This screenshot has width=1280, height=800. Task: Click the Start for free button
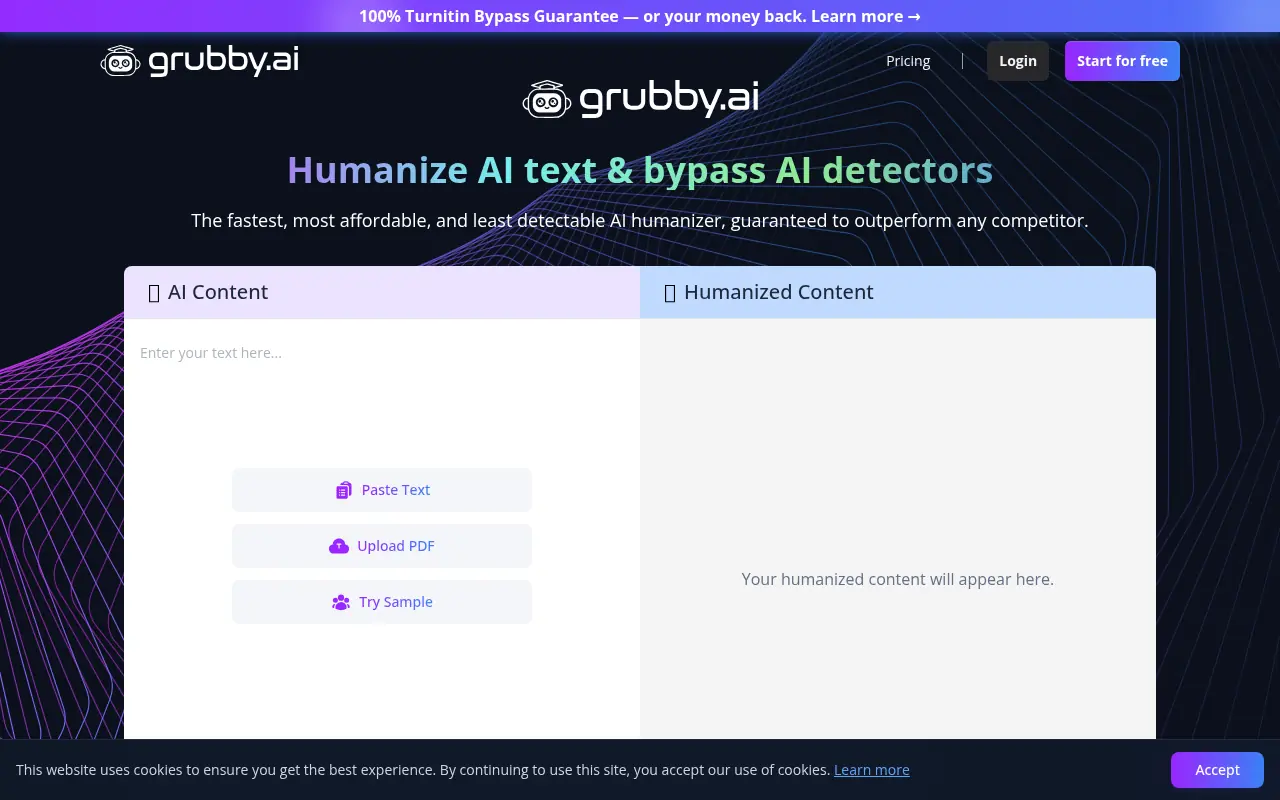click(x=1122, y=60)
